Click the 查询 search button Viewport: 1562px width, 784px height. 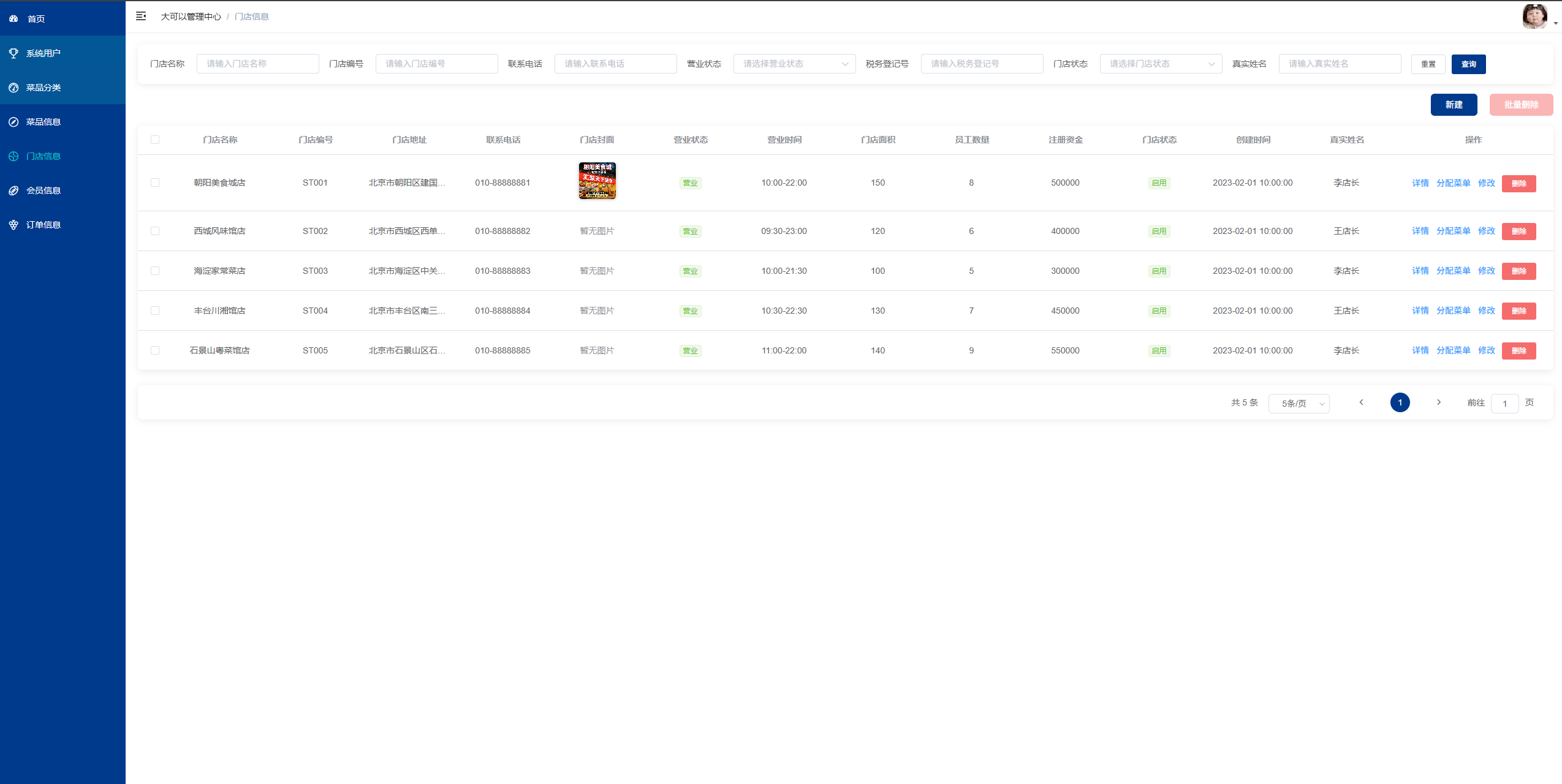[x=1468, y=64]
